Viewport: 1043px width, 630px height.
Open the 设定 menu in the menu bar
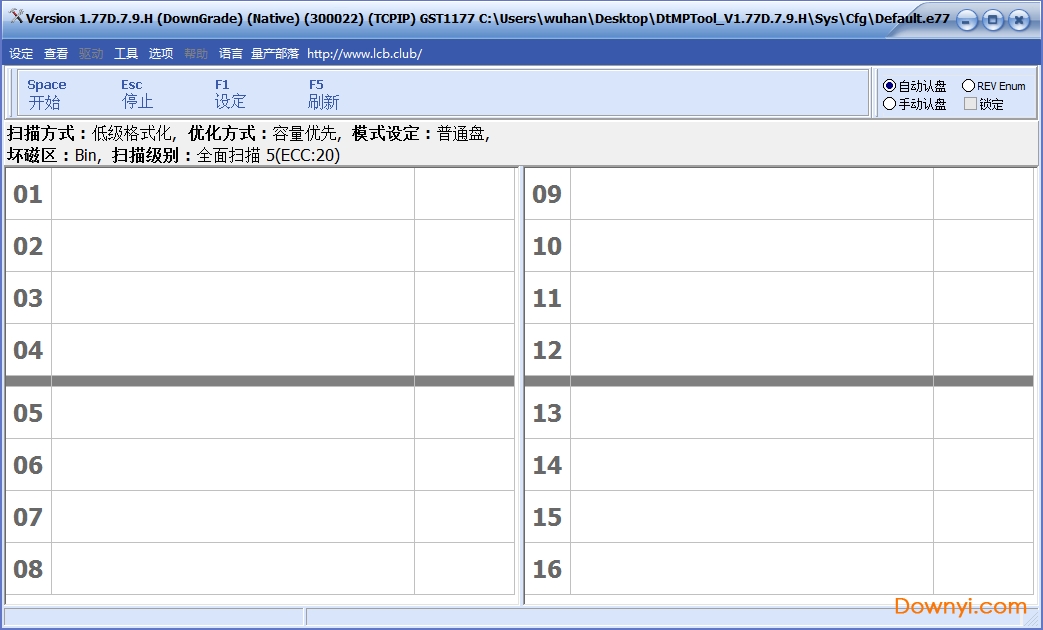point(21,54)
